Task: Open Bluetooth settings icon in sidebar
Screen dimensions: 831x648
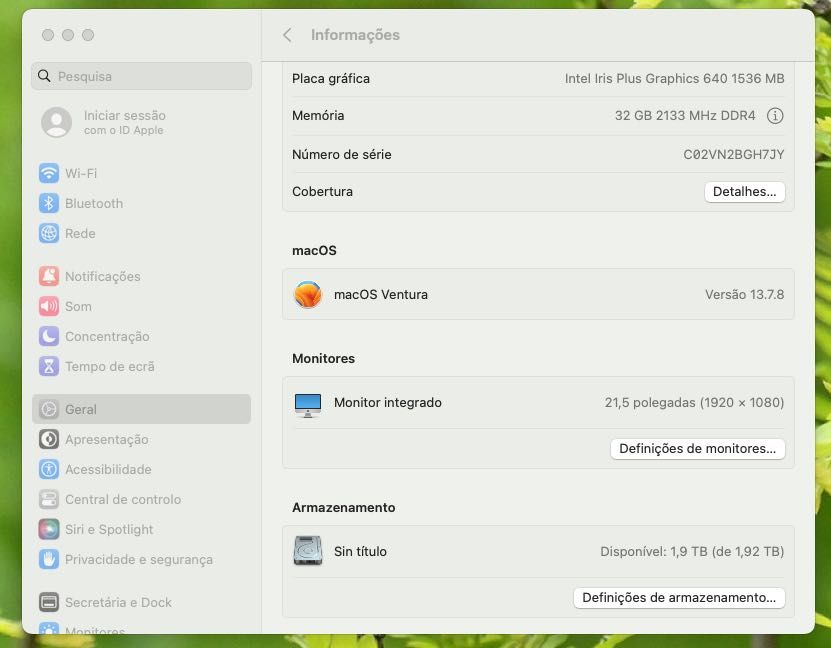Action: coord(49,203)
